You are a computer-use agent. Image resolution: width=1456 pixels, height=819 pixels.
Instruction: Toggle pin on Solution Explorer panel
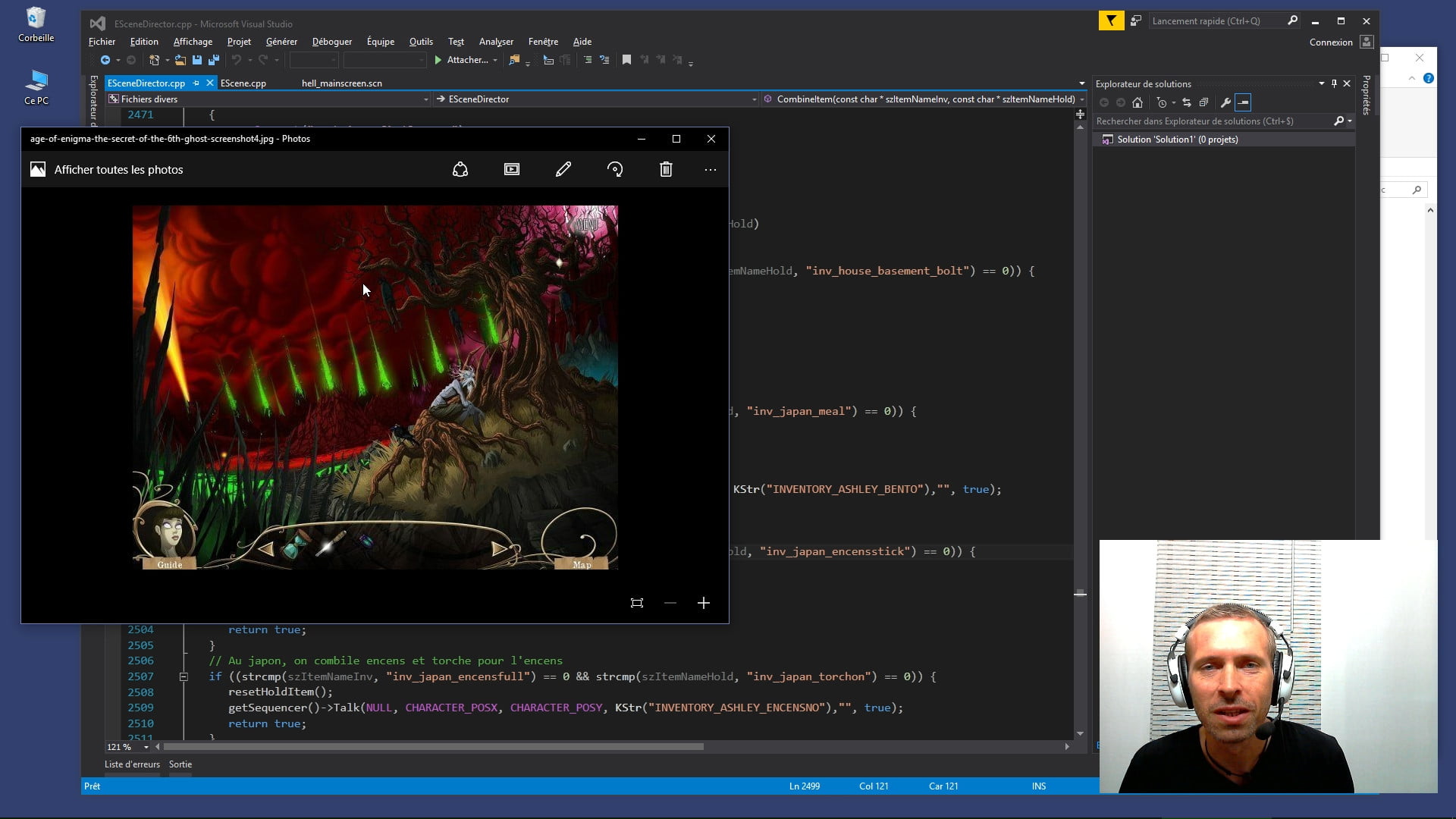pos(1335,83)
